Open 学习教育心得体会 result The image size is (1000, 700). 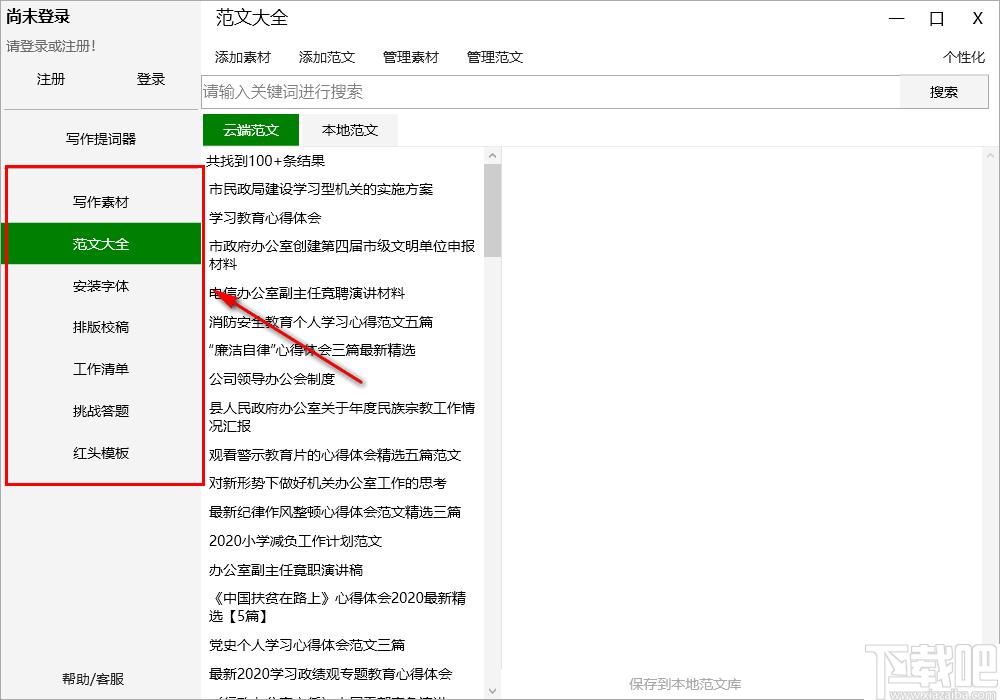tap(265, 218)
